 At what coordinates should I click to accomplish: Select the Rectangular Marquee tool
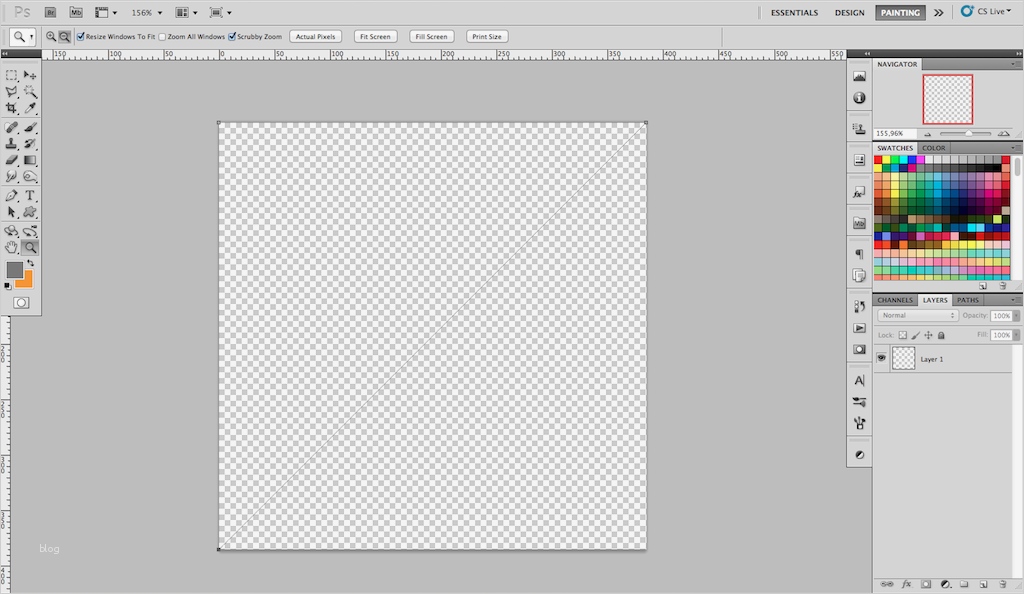pos(12,75)
